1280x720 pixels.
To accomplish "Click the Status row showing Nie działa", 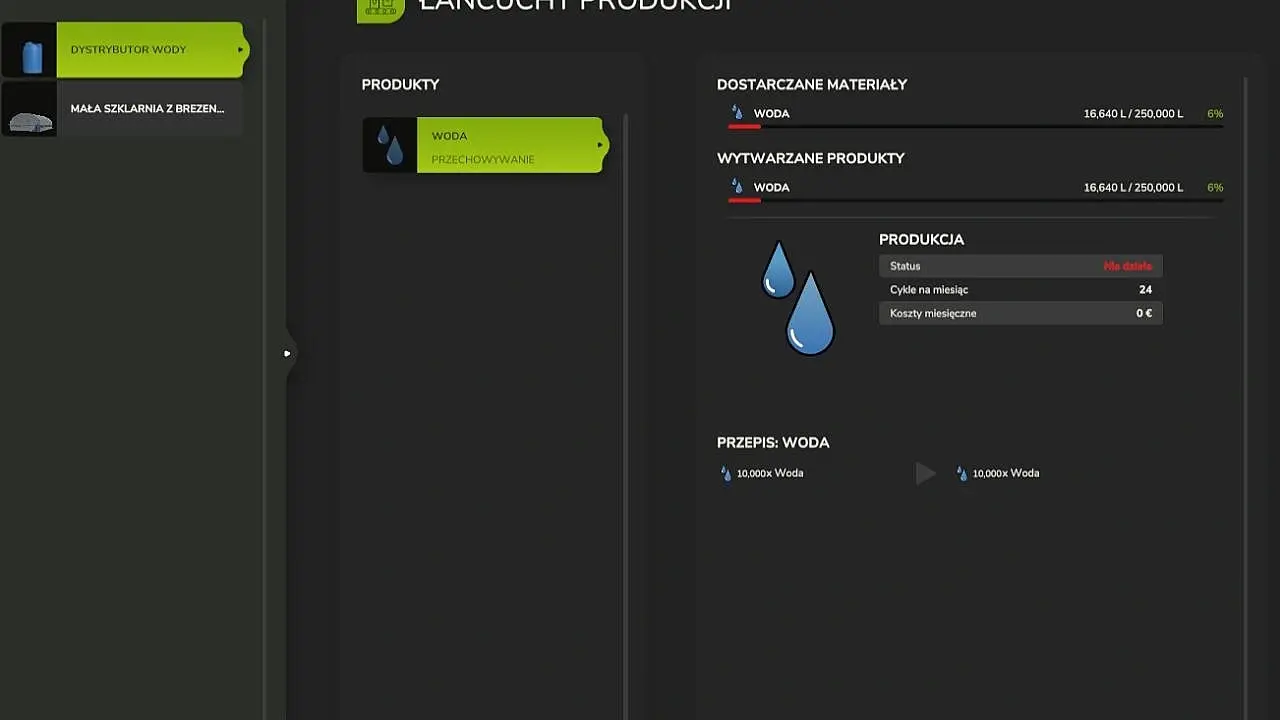I will (x=1020, y=266).
